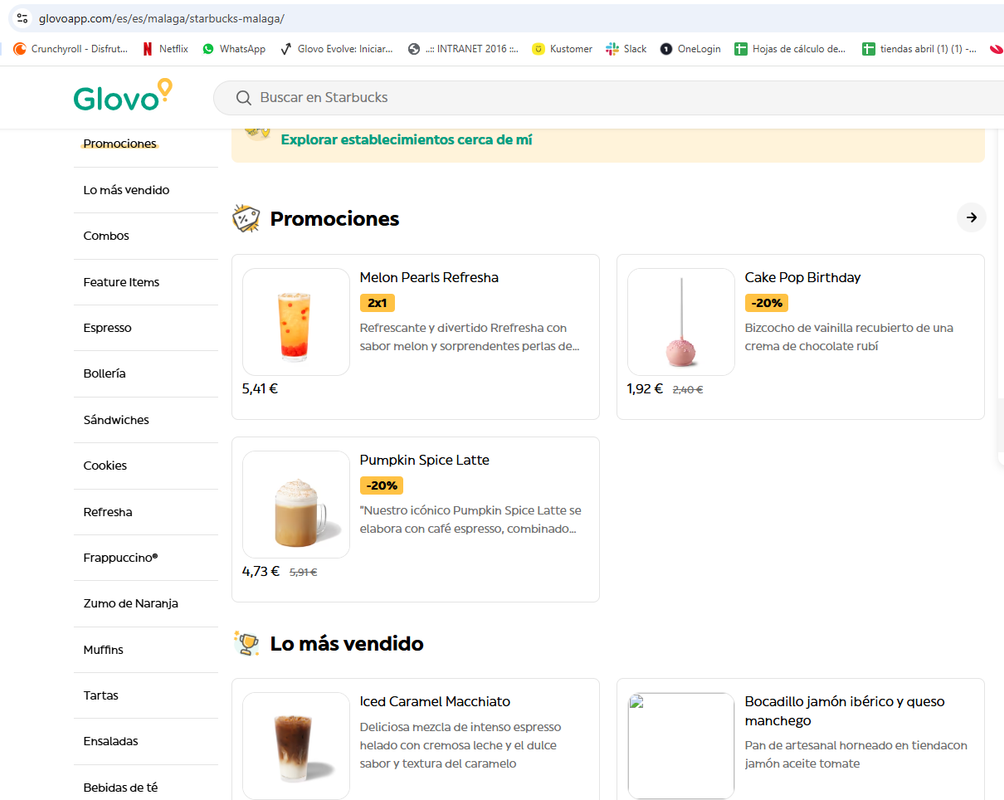
Task: Open Pumpkin Spice Latte product image
Action: (296, 504)
